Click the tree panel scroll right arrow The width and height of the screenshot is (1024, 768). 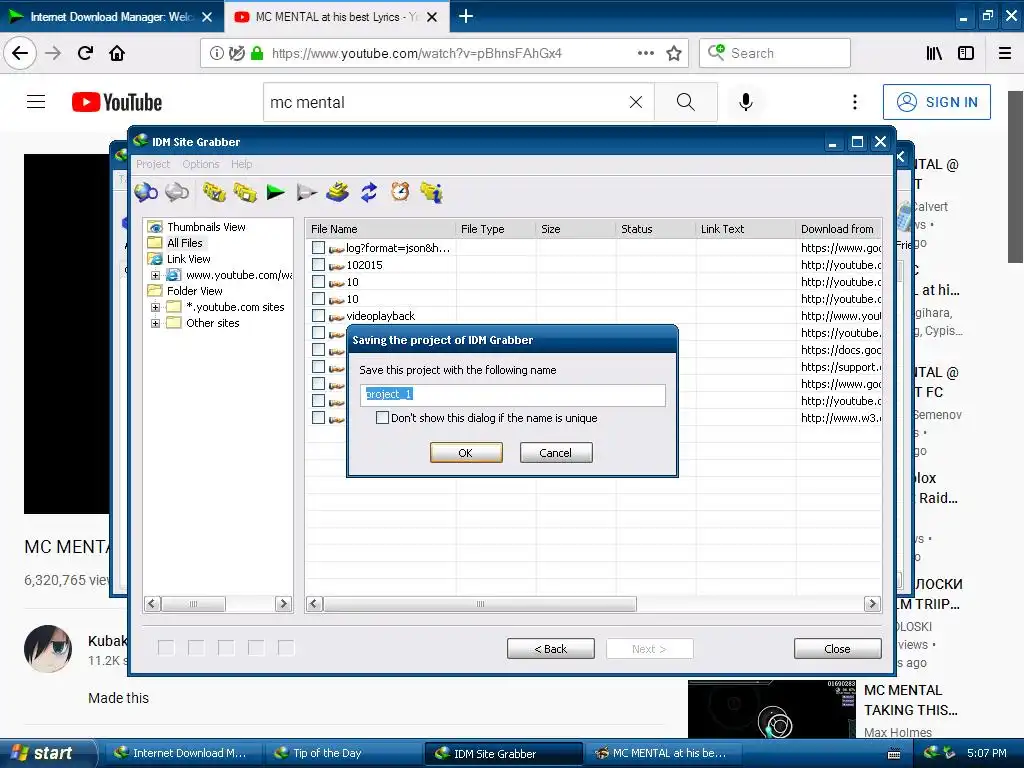pos(283,603)
